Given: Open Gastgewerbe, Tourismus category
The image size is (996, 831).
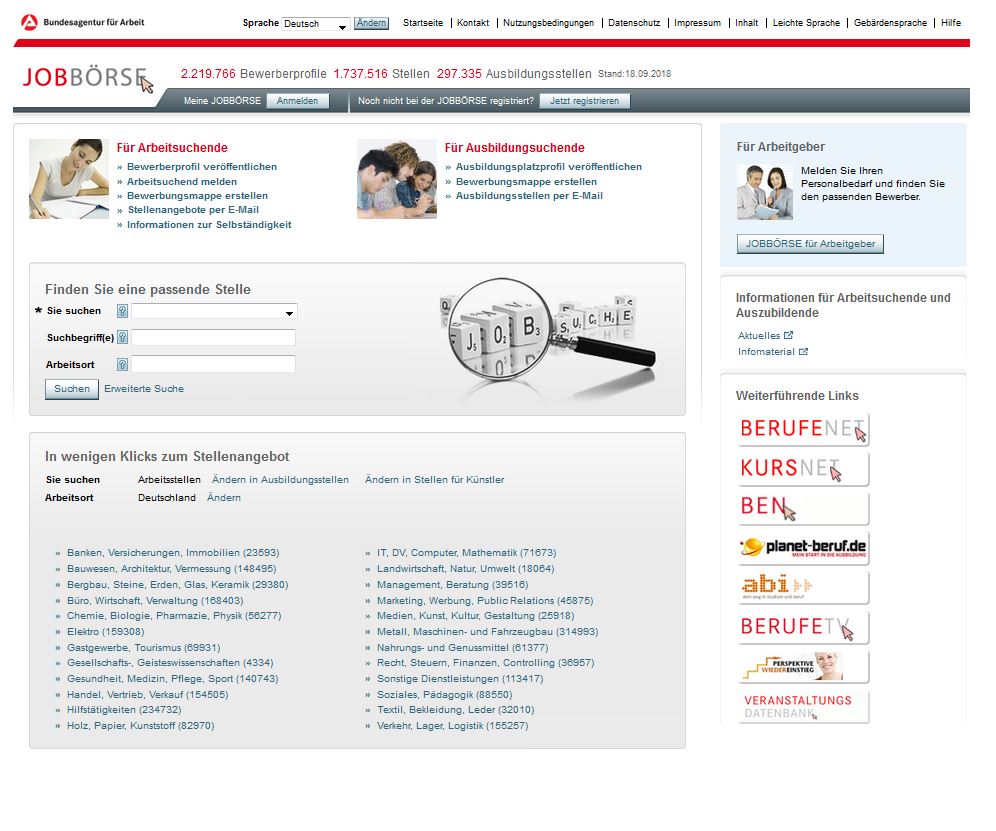Looking at the screenshot, I should click(144, 648).
